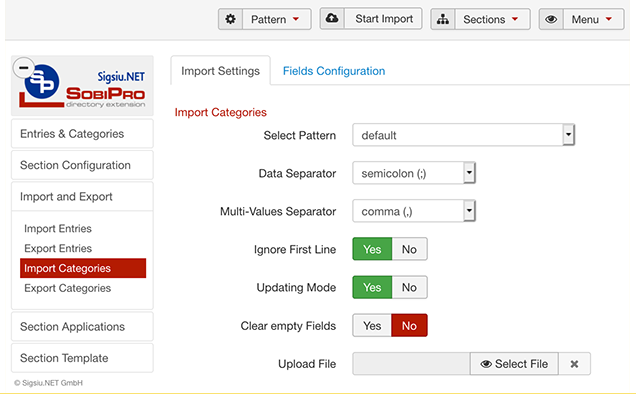
Task: Set Ignore First Line to No
Action: coord(409,249)
